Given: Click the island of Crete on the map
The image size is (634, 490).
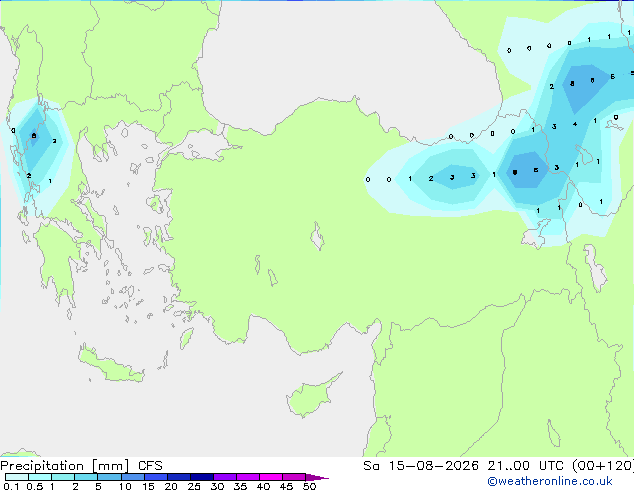Looking at the screenshot, I should [x=111, y=364].
